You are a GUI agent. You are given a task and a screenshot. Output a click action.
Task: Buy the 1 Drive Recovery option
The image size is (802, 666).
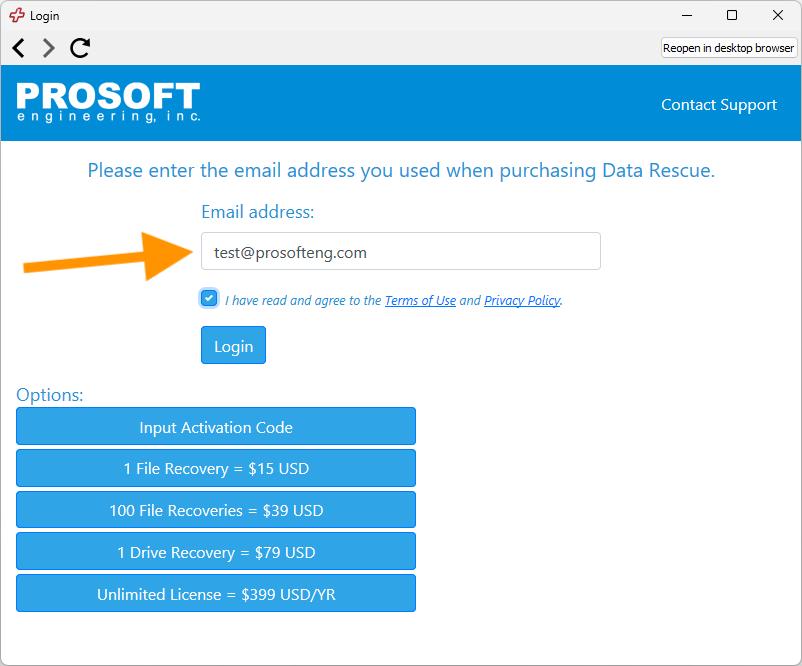(x=215, y=551)
